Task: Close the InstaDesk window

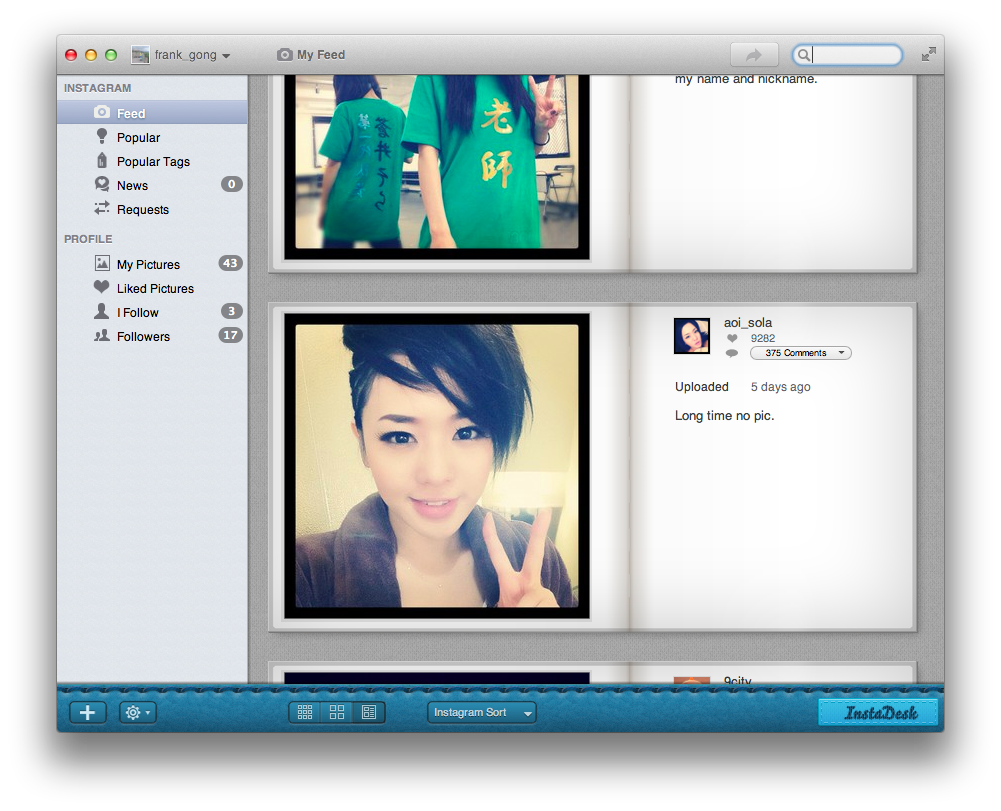Action: point(72,55)
